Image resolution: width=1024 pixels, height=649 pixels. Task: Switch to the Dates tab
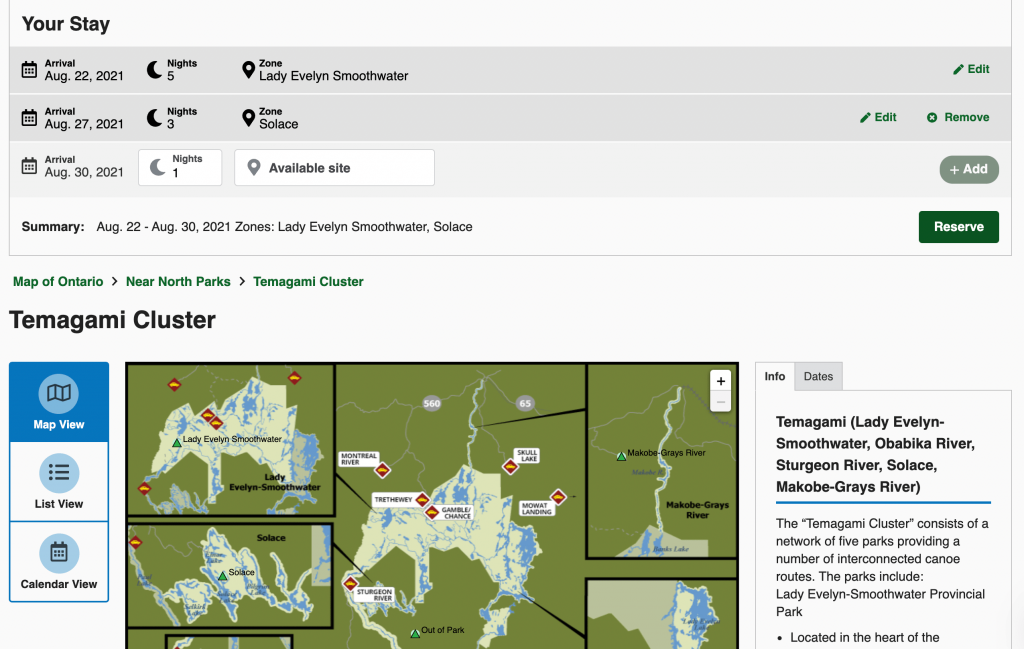pyautogui.click(x=818, y=376)
